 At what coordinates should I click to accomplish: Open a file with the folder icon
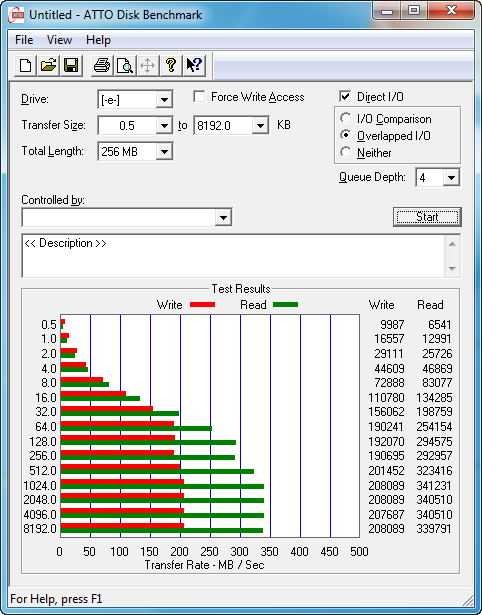point(48,65)
